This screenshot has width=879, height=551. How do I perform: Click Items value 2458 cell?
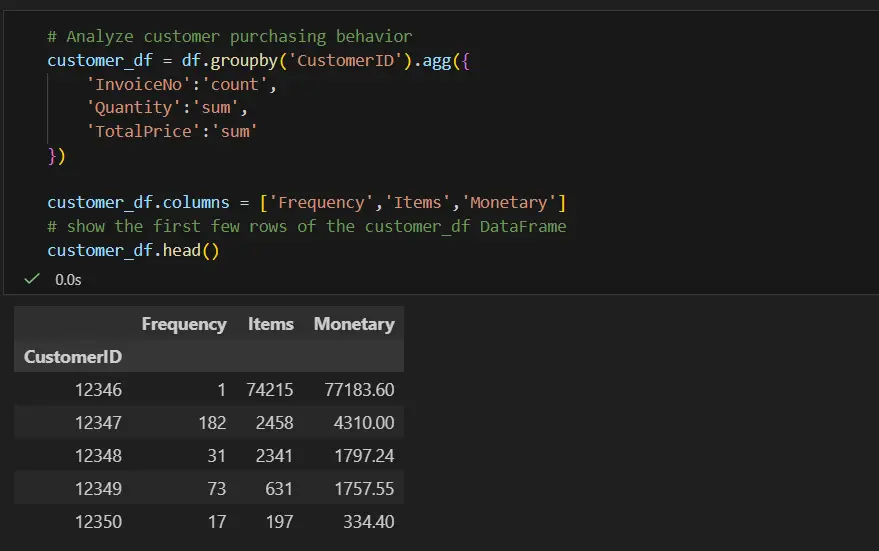coord(274,423)
